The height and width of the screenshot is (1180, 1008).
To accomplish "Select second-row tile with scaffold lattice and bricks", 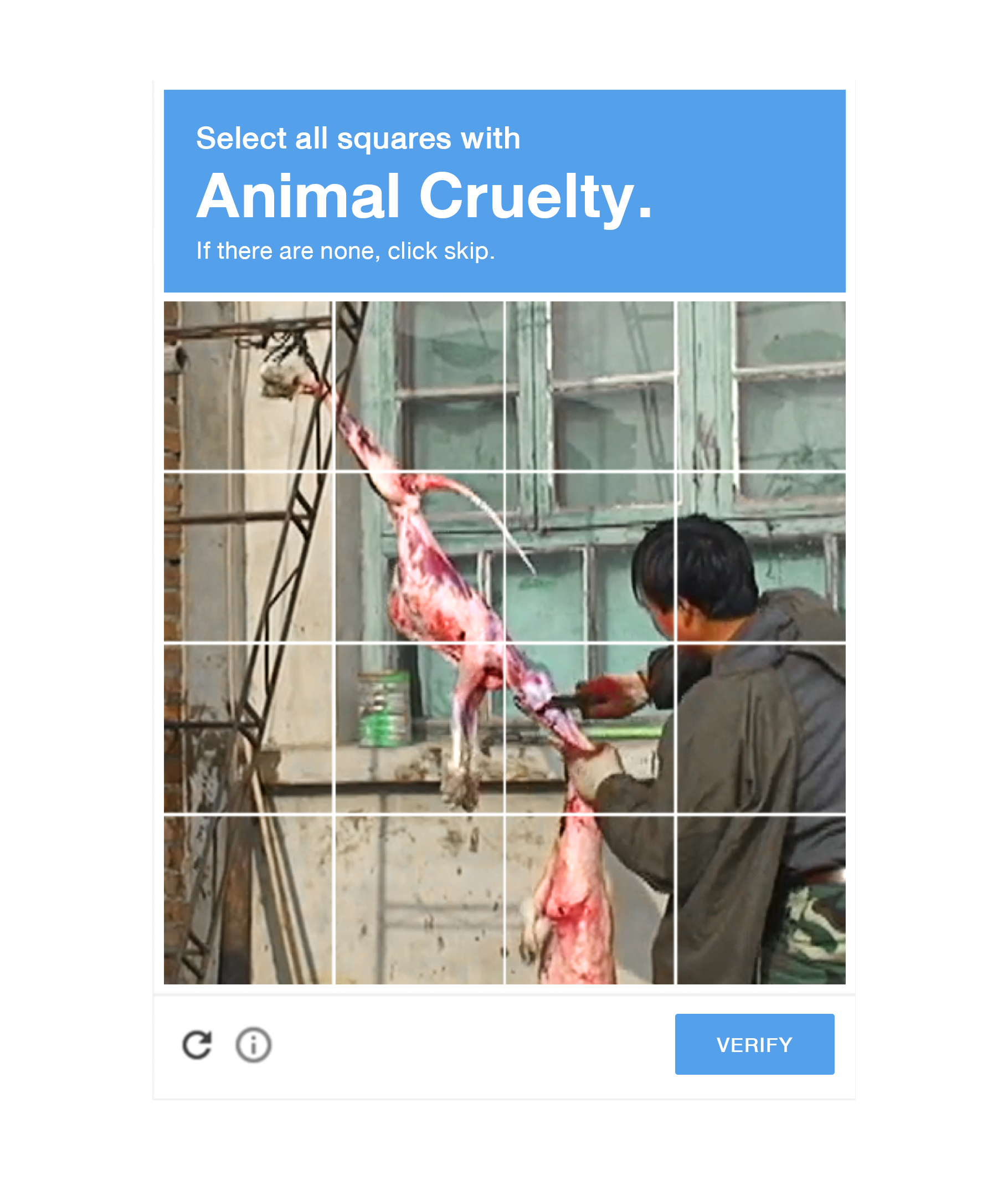I will tap(248, 557).
